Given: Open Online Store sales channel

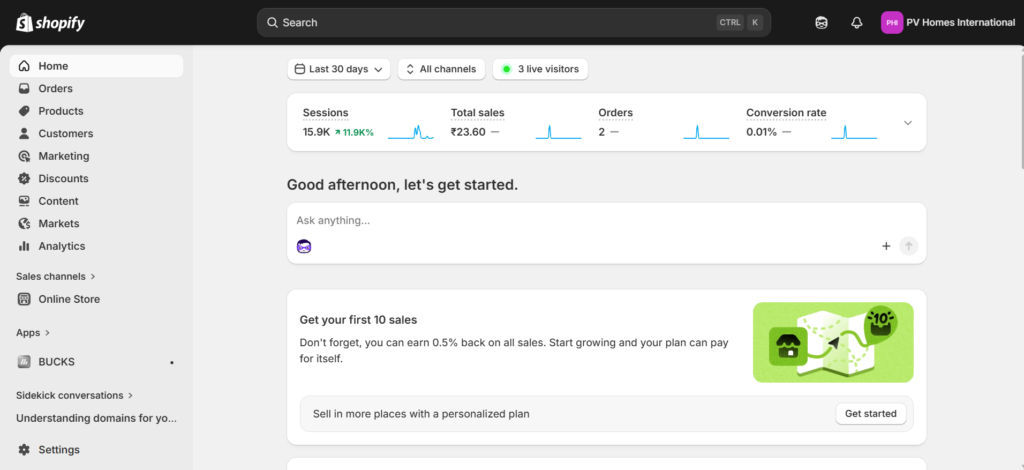Looking at the screenshot, I should [x=69, y=299].
